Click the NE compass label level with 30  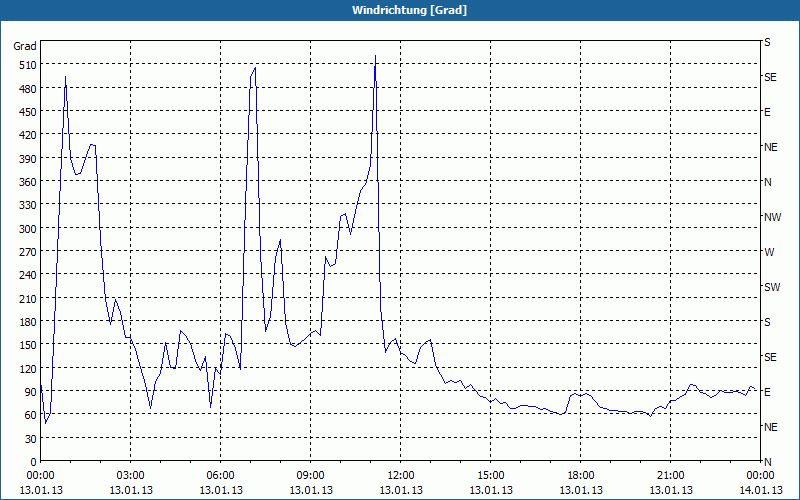point(770,427)
